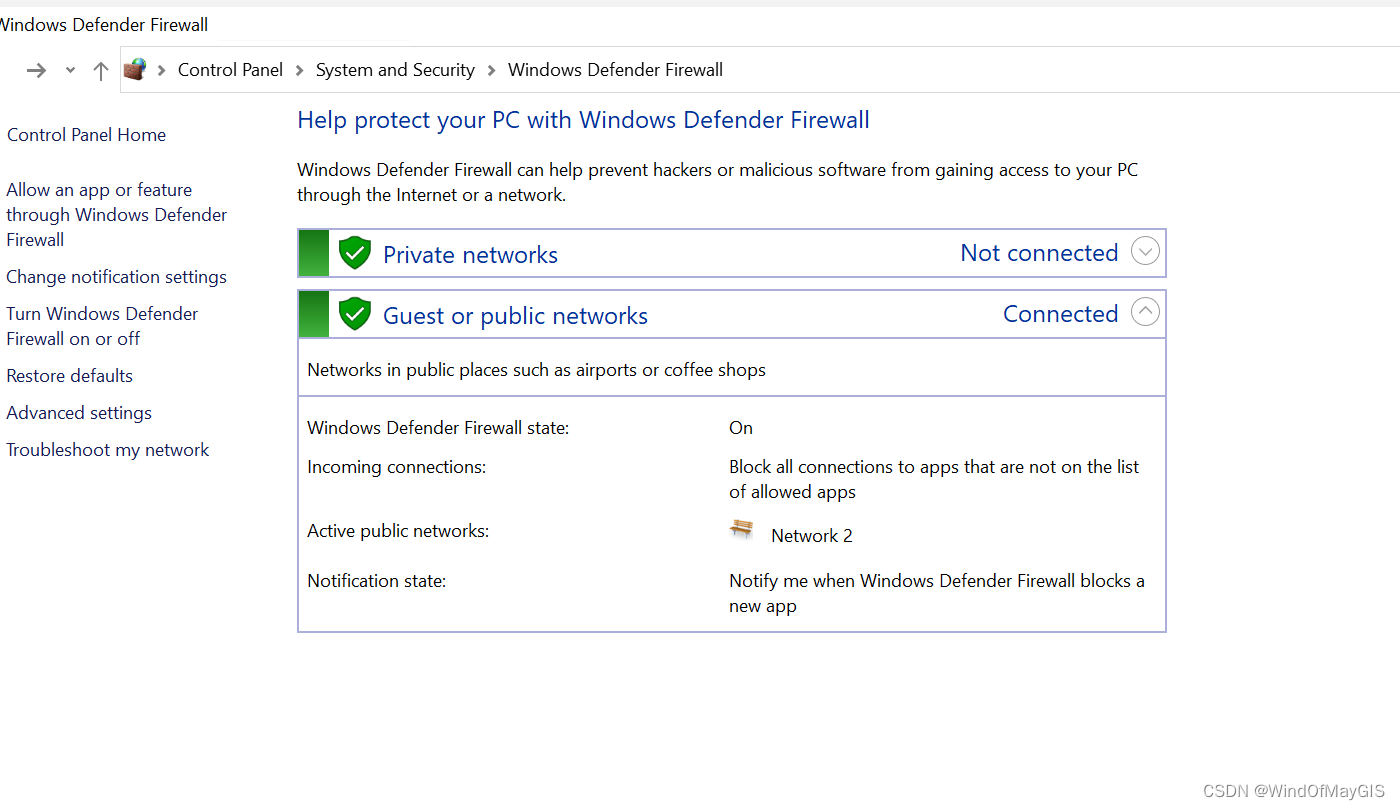The image size is (1400, 810).
Task: Click green shield icon for Guest or public networks
Action: (354, 314)
